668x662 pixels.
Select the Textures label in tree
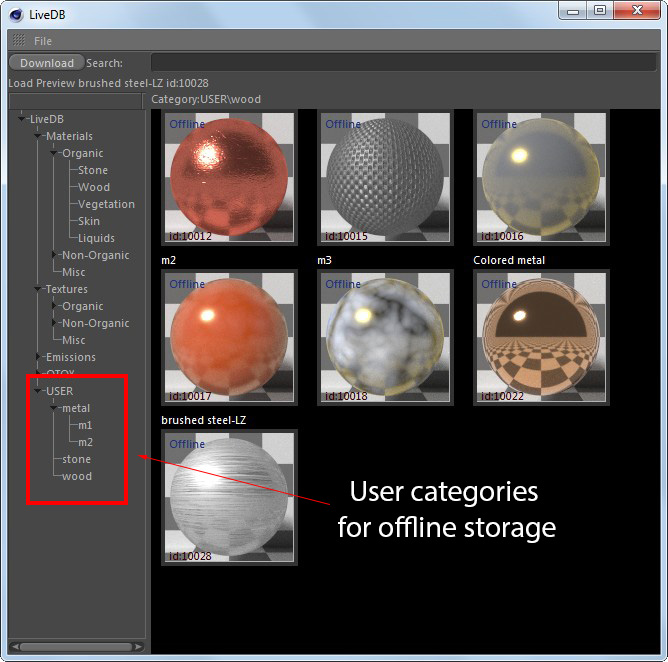[x=67, y=289]
